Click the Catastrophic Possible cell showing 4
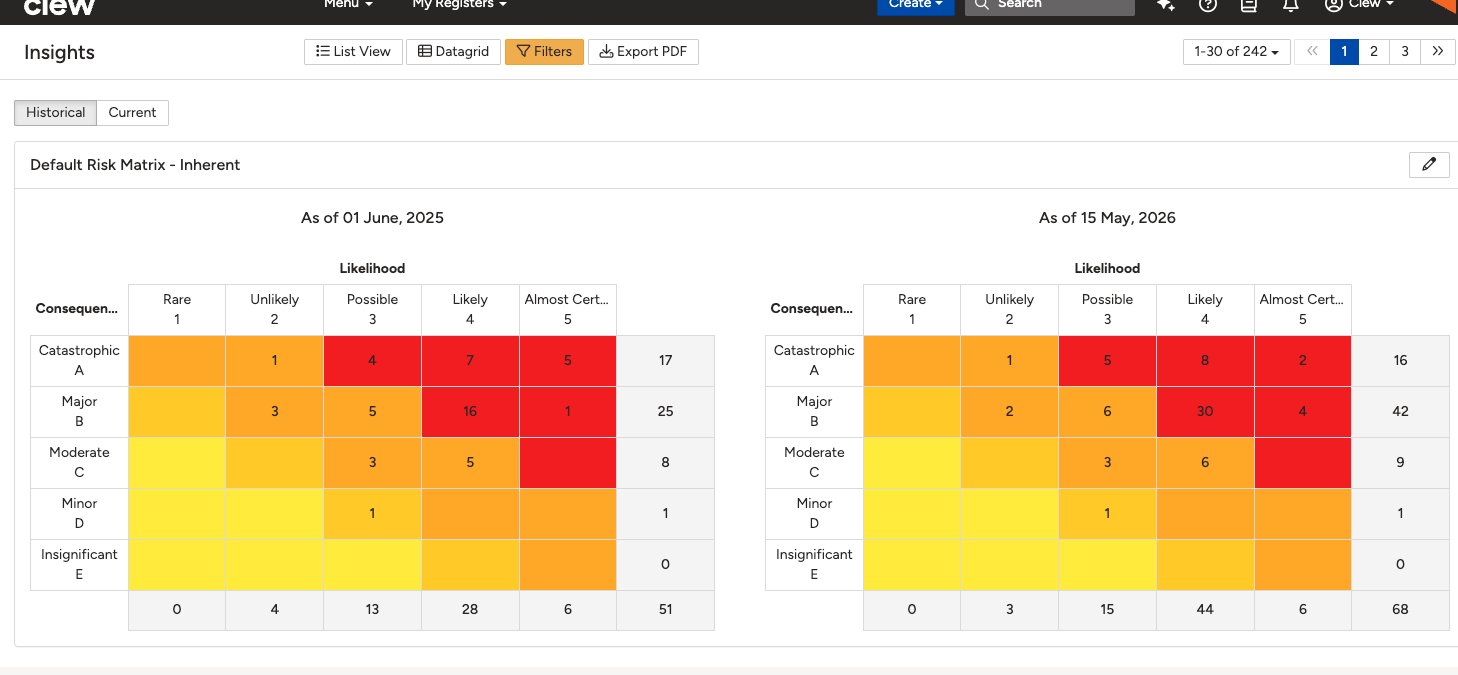The image size is (1458, 675). click(372, 360)
